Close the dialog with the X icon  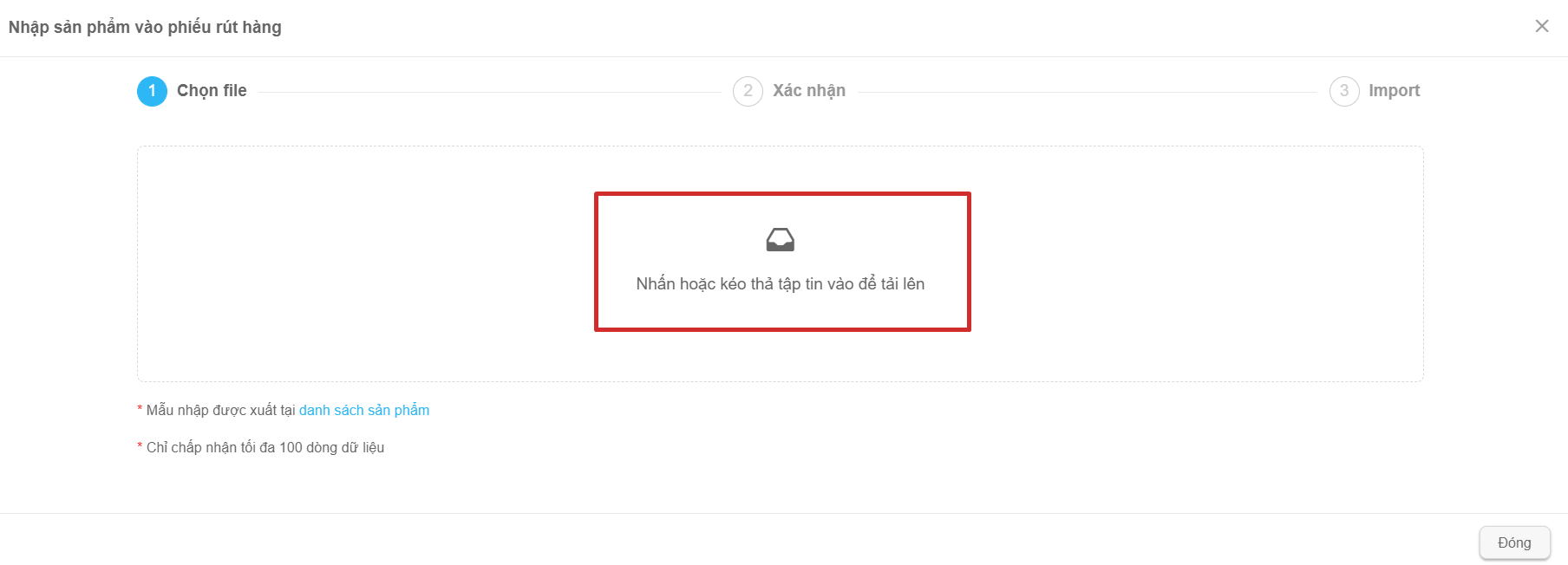1542,26
